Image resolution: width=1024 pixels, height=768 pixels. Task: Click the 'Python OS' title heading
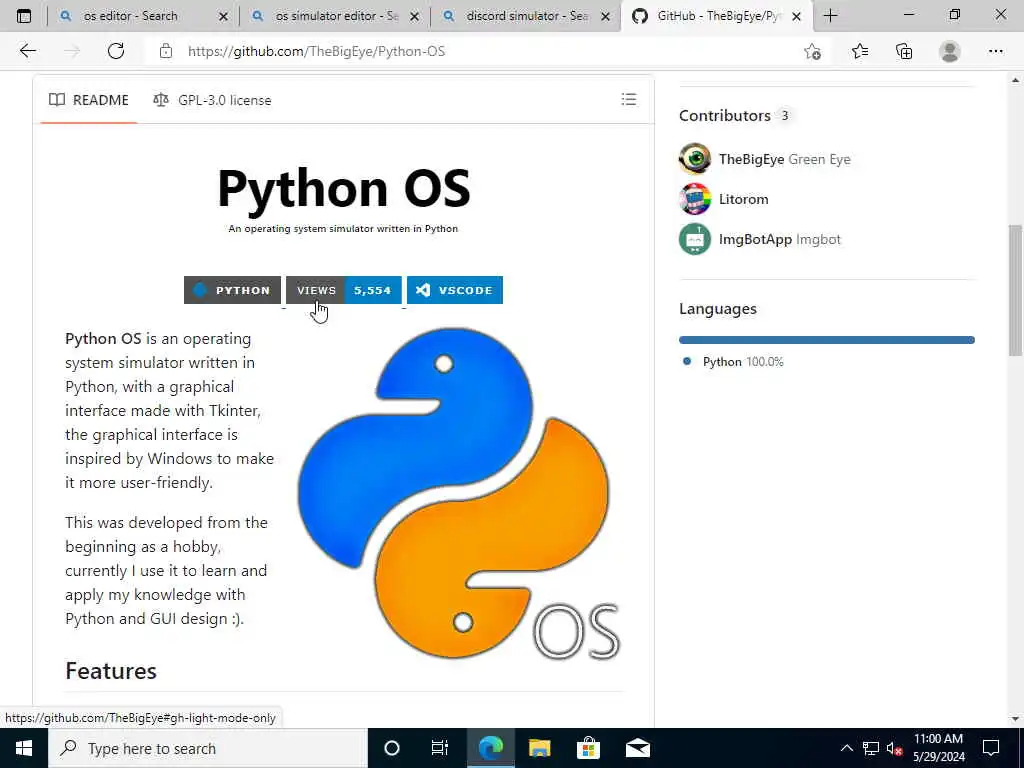point(344,188)
